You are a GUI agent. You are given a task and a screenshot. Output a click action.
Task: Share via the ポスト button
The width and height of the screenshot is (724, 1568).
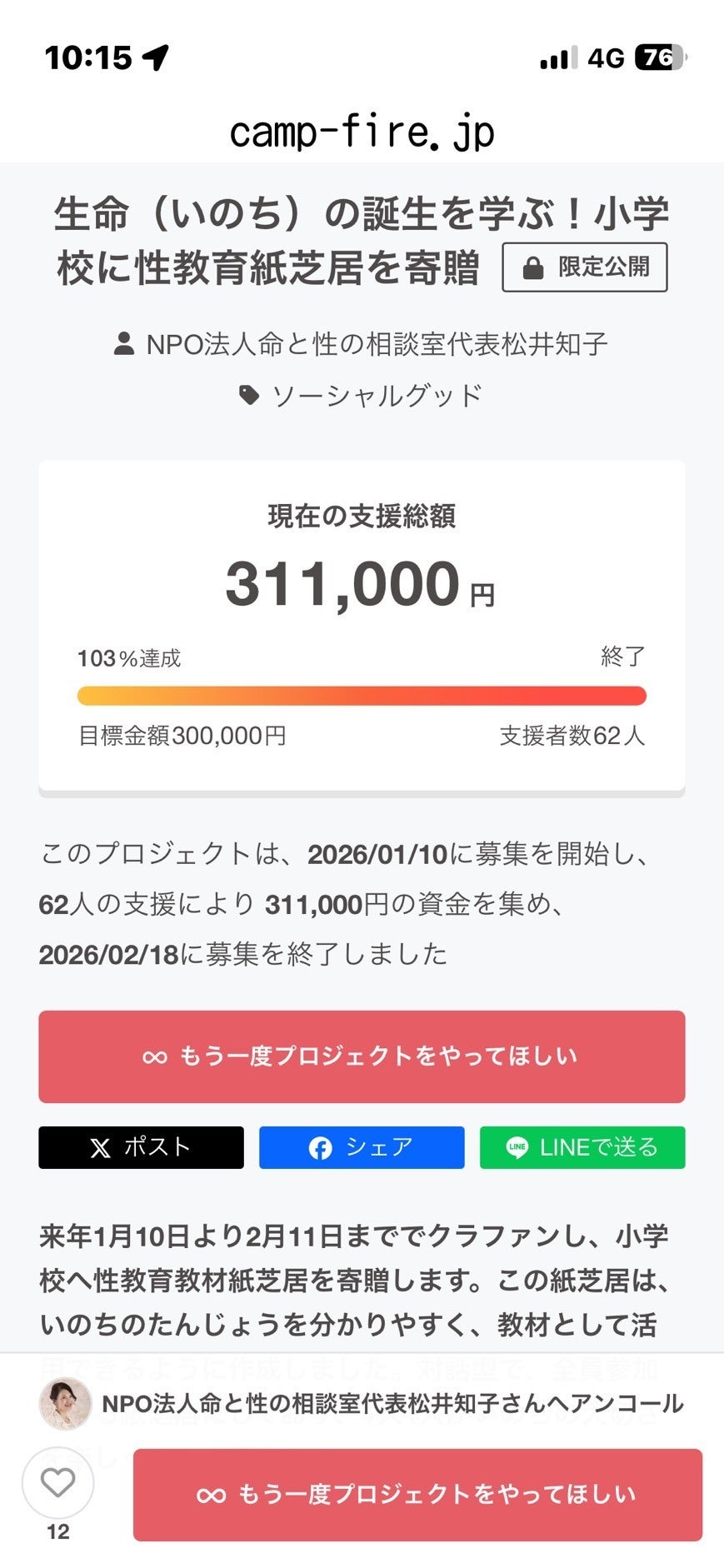click(141, 1147)
